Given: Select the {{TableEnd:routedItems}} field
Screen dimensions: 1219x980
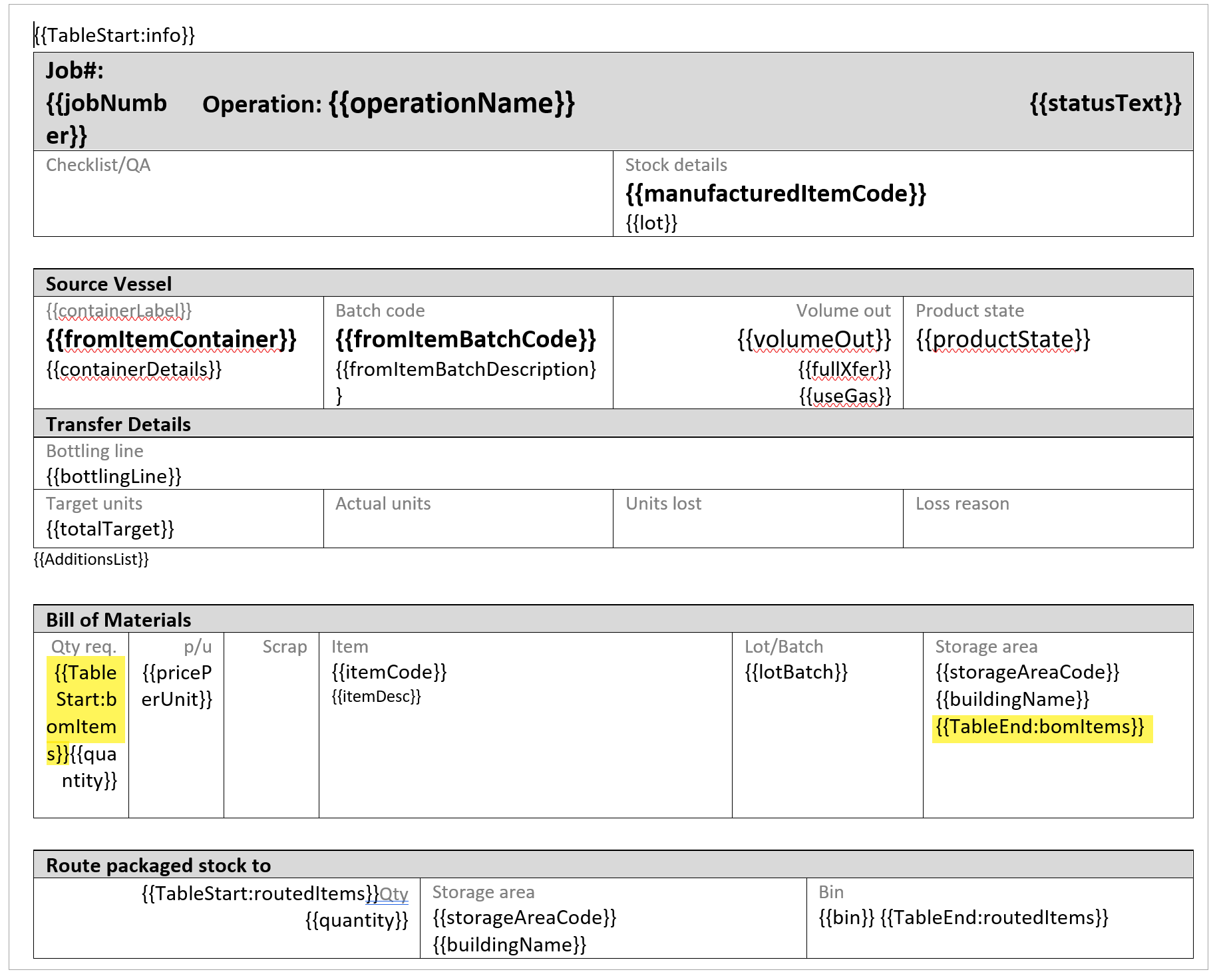Looking at the screenshot, I should pos(995,917).
